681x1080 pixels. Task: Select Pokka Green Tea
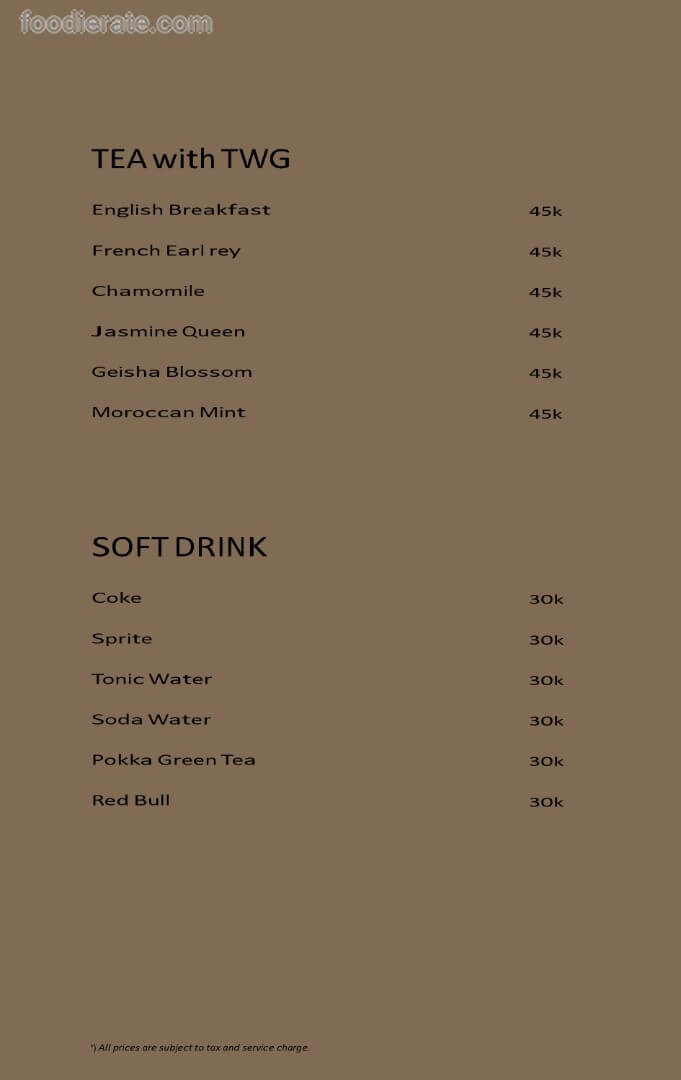(174, 760)
